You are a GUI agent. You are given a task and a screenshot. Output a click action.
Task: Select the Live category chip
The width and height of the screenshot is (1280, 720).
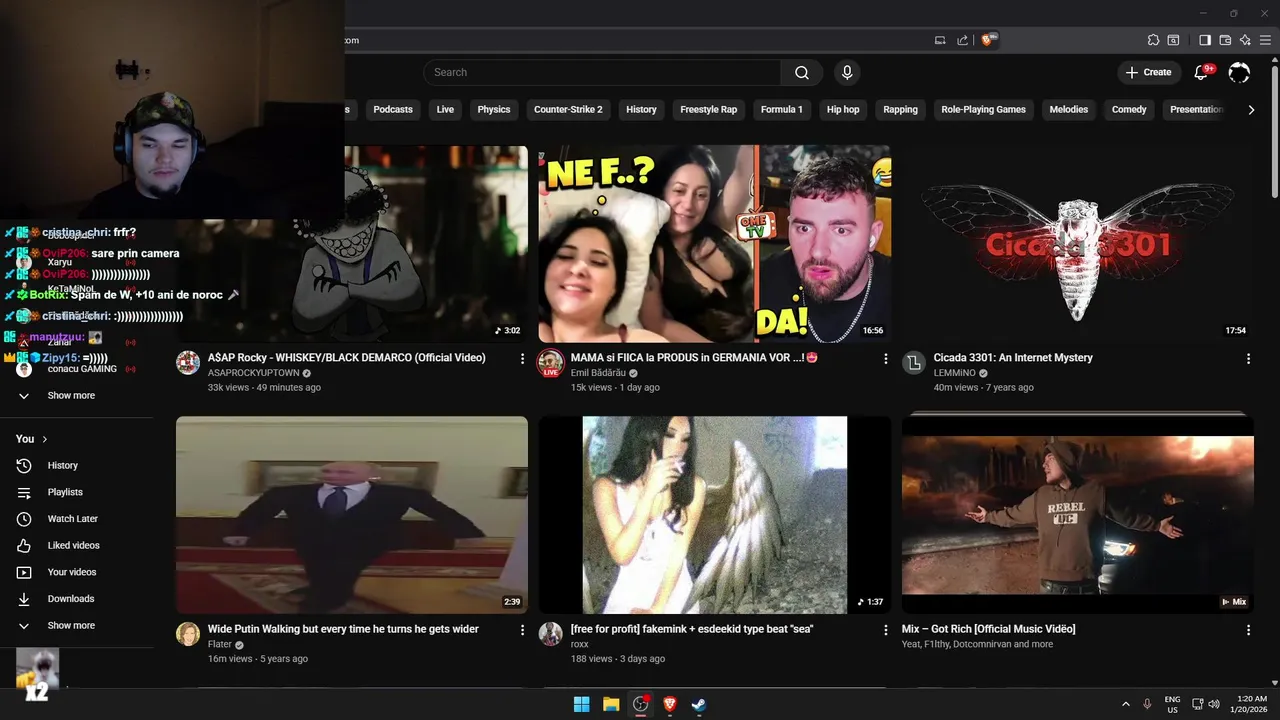[445, 110]
